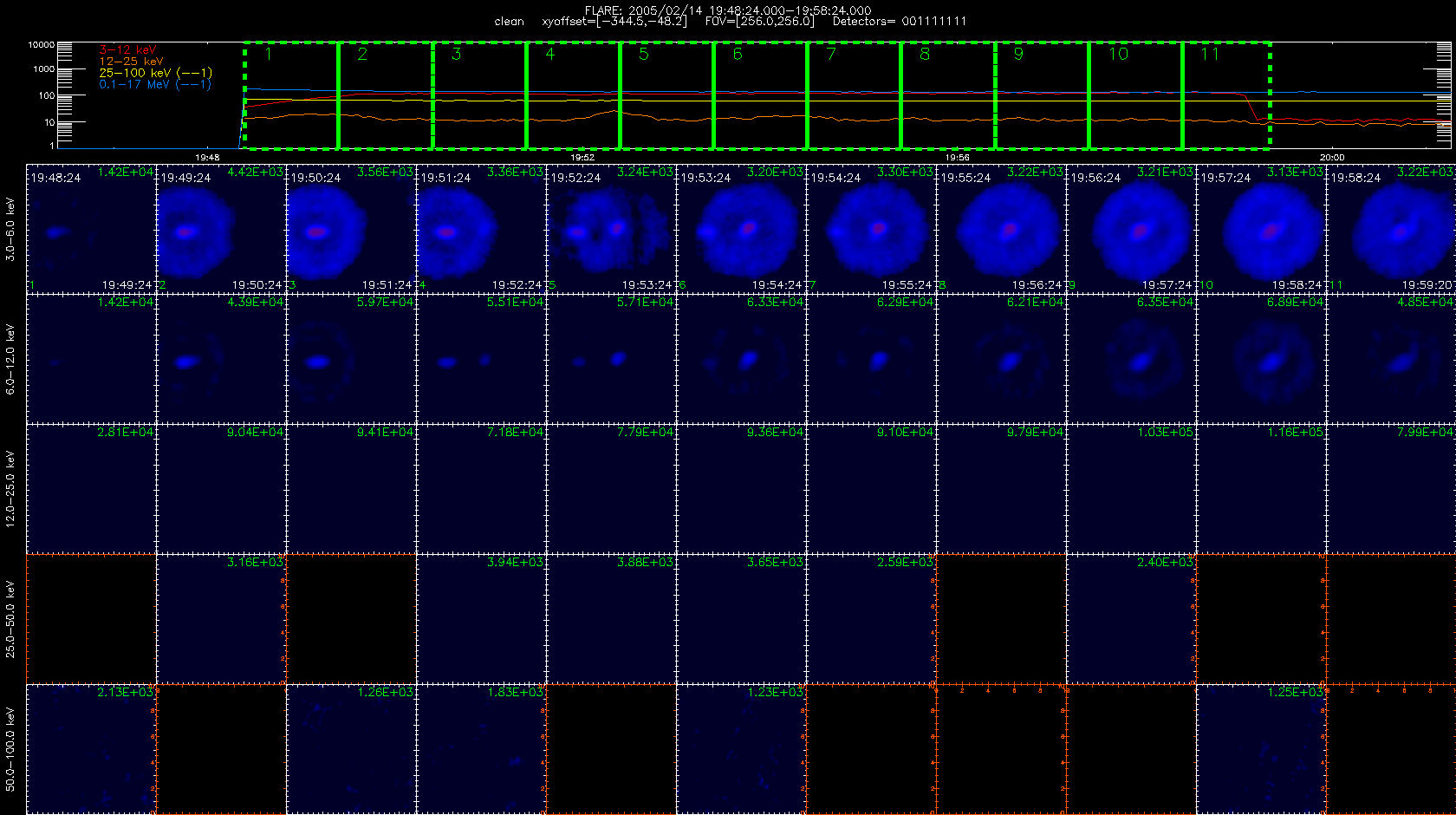Image resolution: width=1456 pixels, height=815 pixels.
Task: Open the 3.0-6.0 keV image labeled 3.56E+03
Action: (351, 230)
